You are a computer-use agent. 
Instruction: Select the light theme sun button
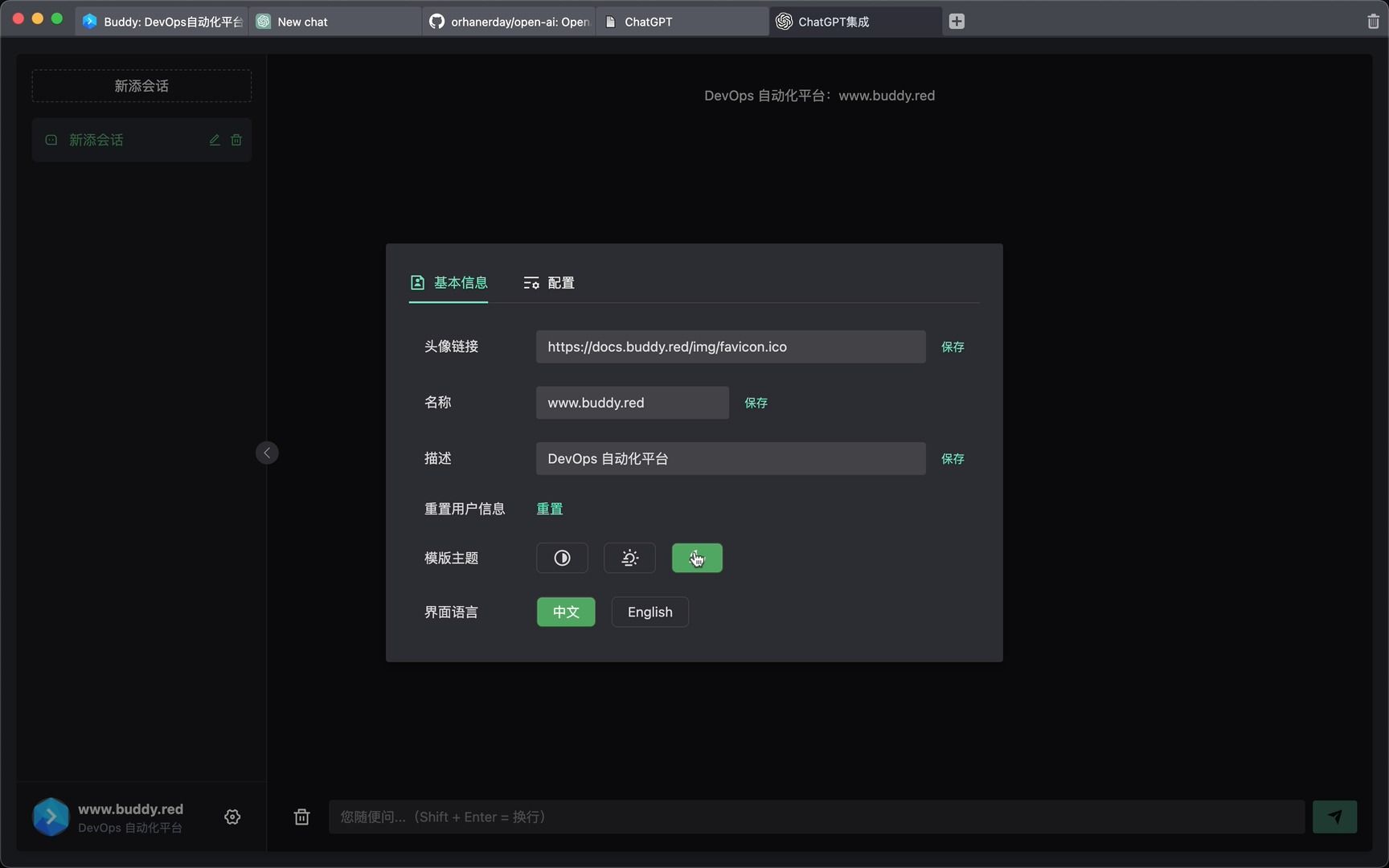pyautogui.click(x=629, y=558)
